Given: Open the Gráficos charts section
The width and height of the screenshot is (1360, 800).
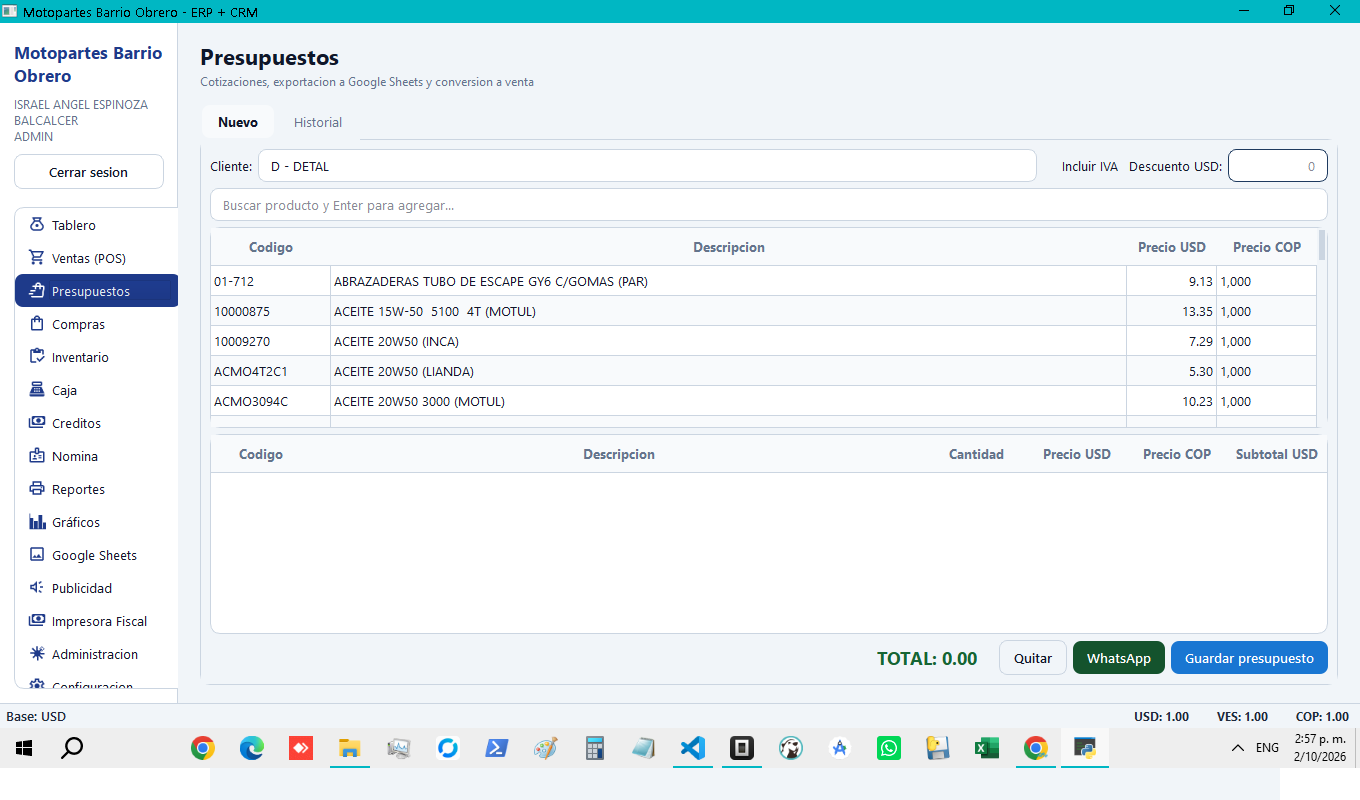Looking at the screenshot, I should tap(96, 522).
